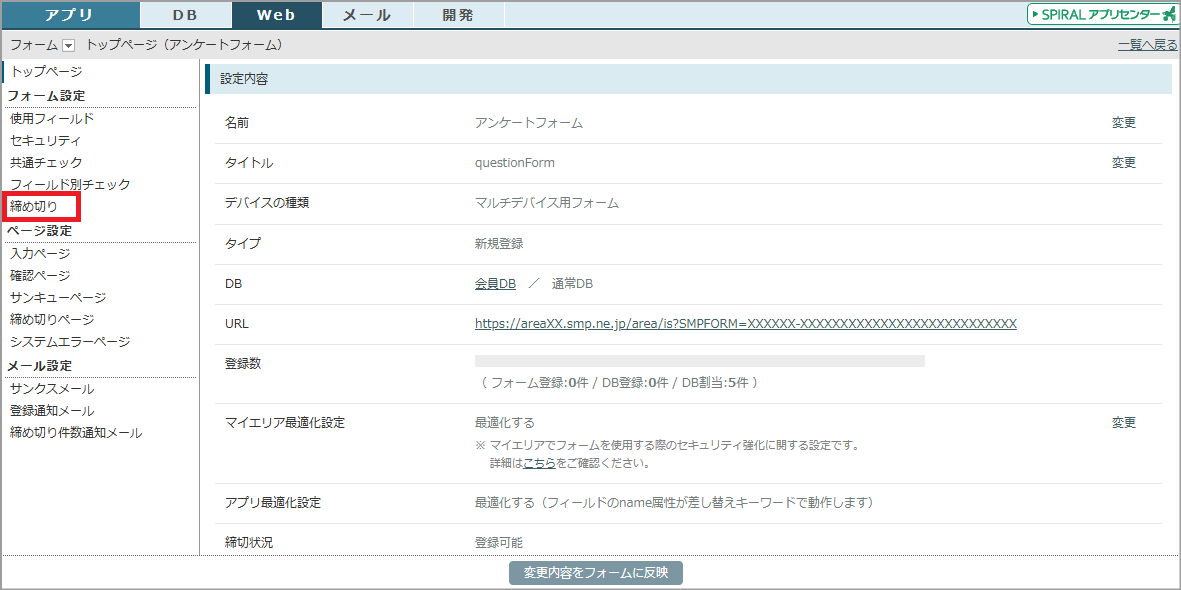Switch to the DB tab
The width and height of the screenshot is (1181, 590).
(185, 15)
